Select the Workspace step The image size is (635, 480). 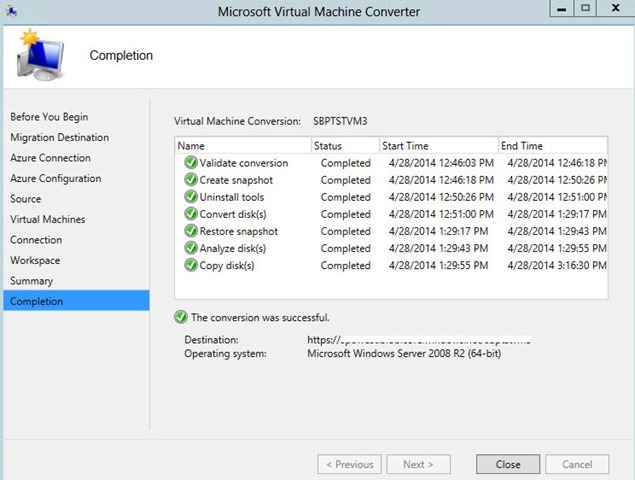35,260
